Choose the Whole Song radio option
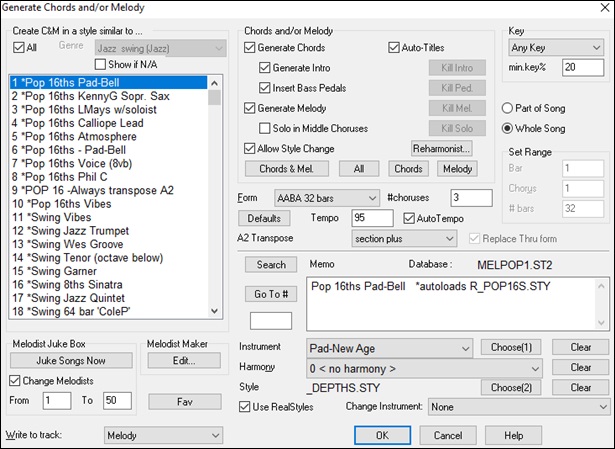 (x=508, y=127)
